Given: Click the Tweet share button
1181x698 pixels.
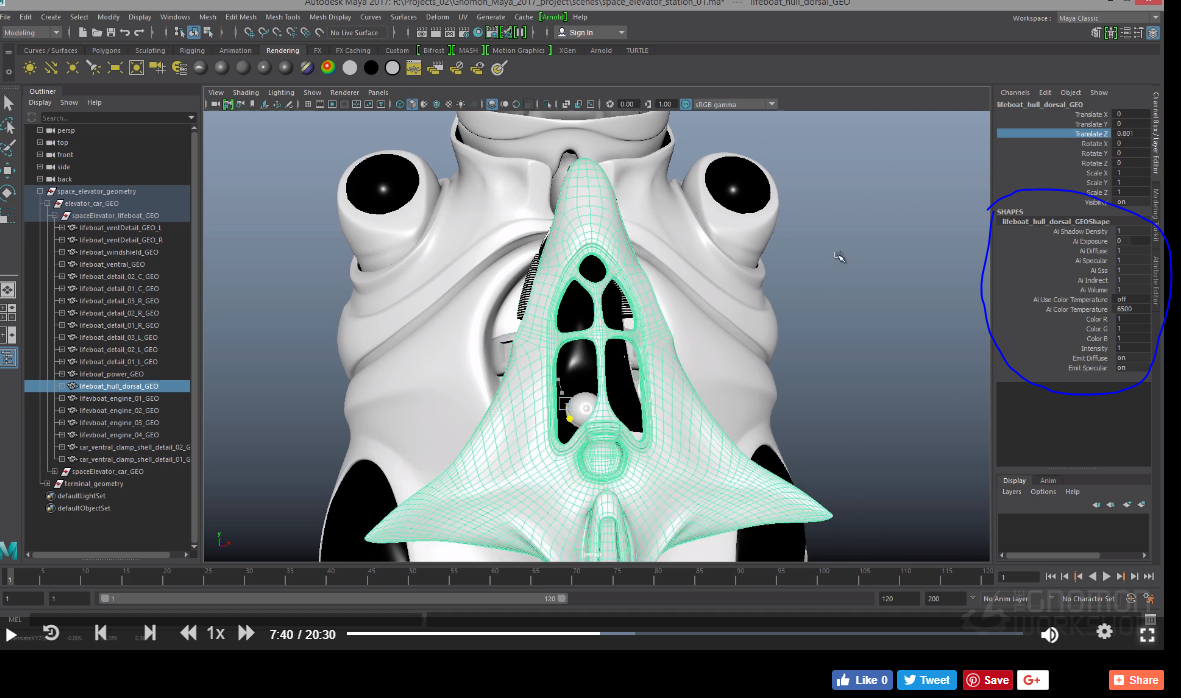Looking at the screenshot, I should (926, 679).
